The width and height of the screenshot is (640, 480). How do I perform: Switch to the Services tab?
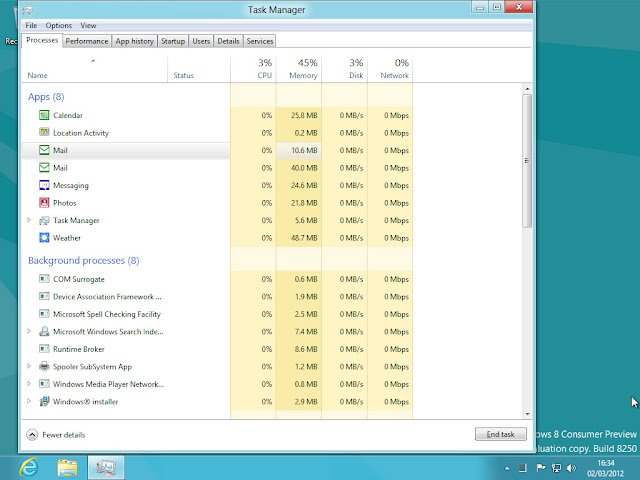[x=260, y=41]
